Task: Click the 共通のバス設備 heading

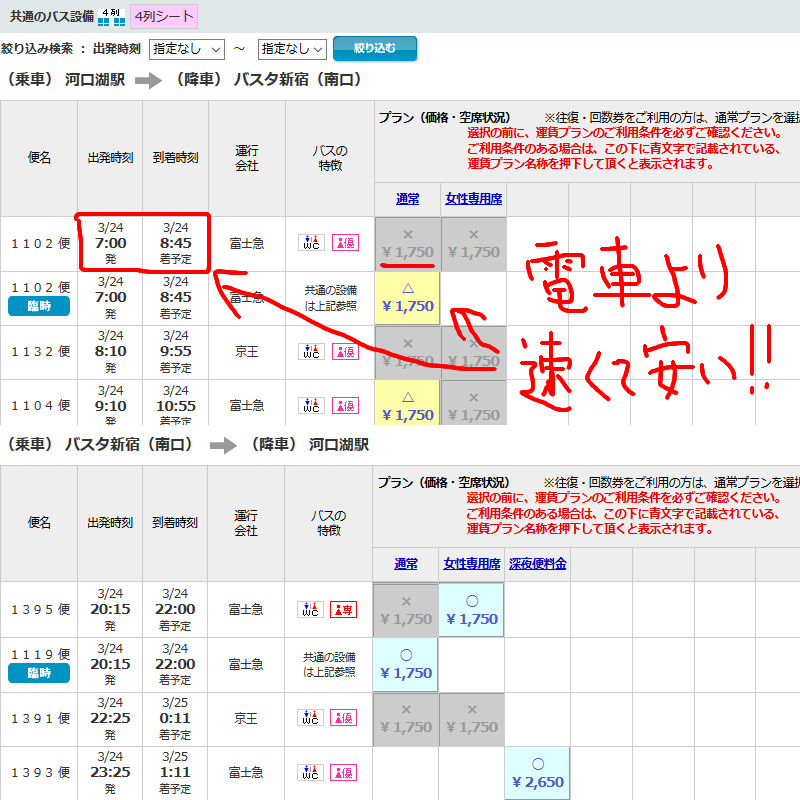Action: (x=52, y=16)
